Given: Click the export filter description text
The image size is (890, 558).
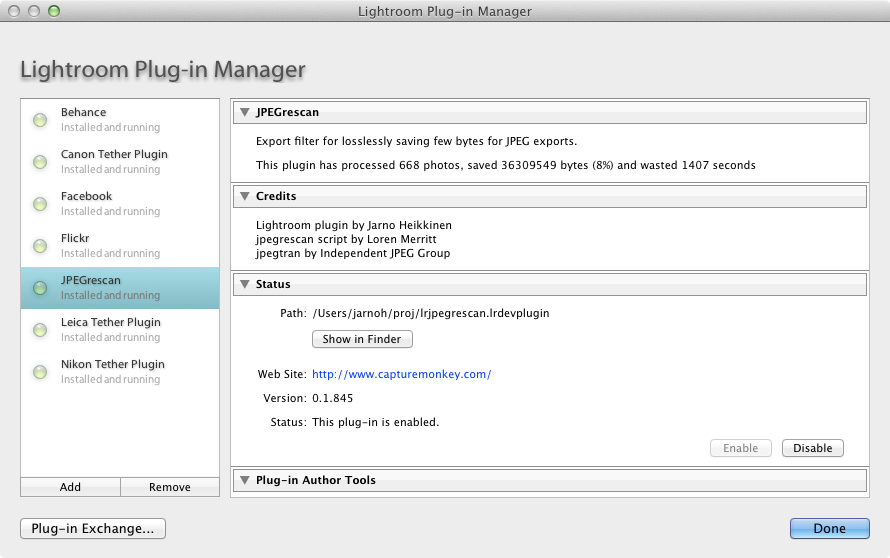Looking at the screenshot, I should click(416, 141).
